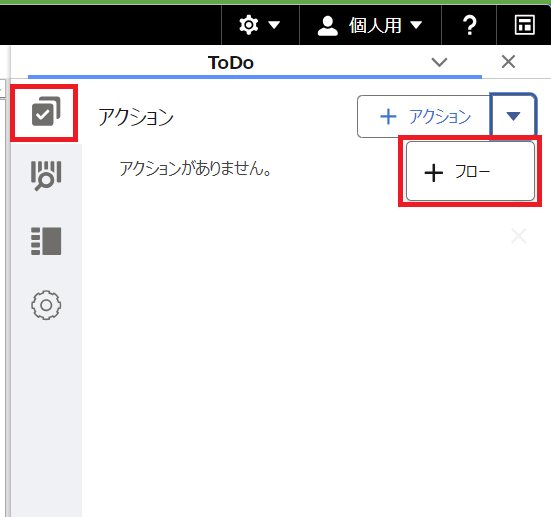Click the アクション section heading text
551x517 pixels.
136,117
